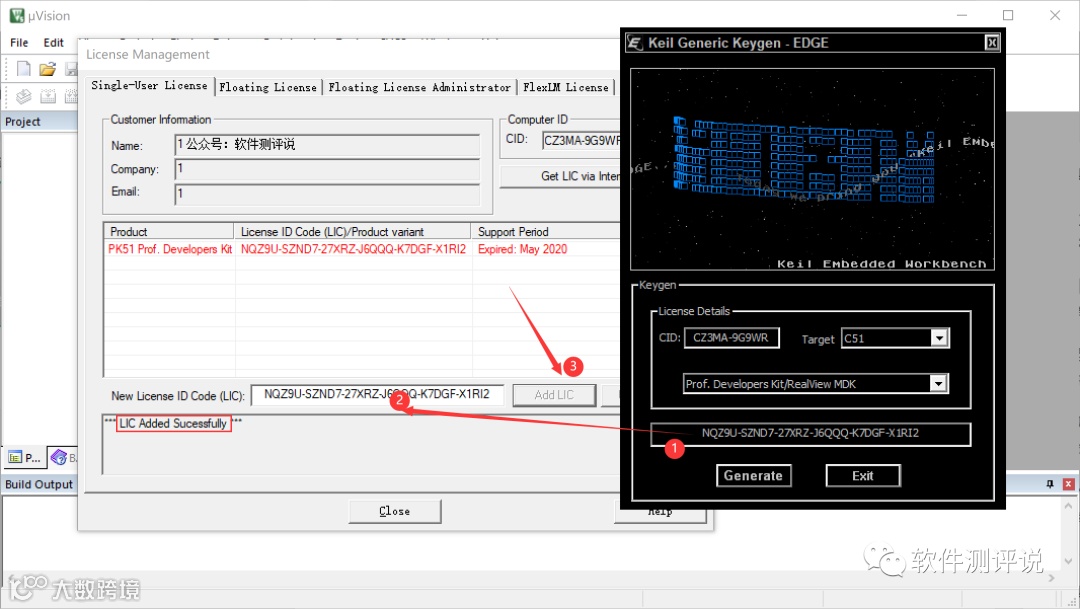Click the Rebuild all targets toolbar icon
1080x609 pixels.
(x=71, y=96)
